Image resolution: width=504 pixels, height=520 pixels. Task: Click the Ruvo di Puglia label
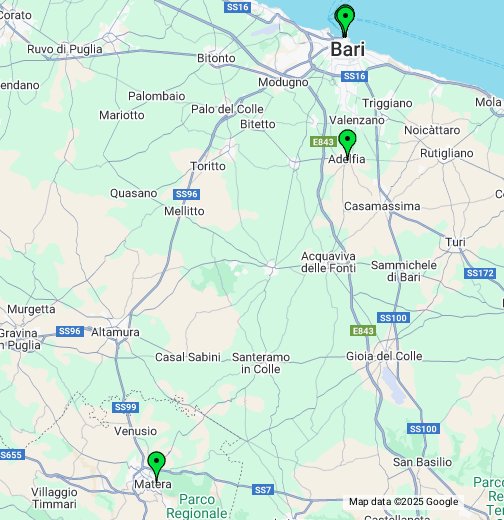point(65,49)
